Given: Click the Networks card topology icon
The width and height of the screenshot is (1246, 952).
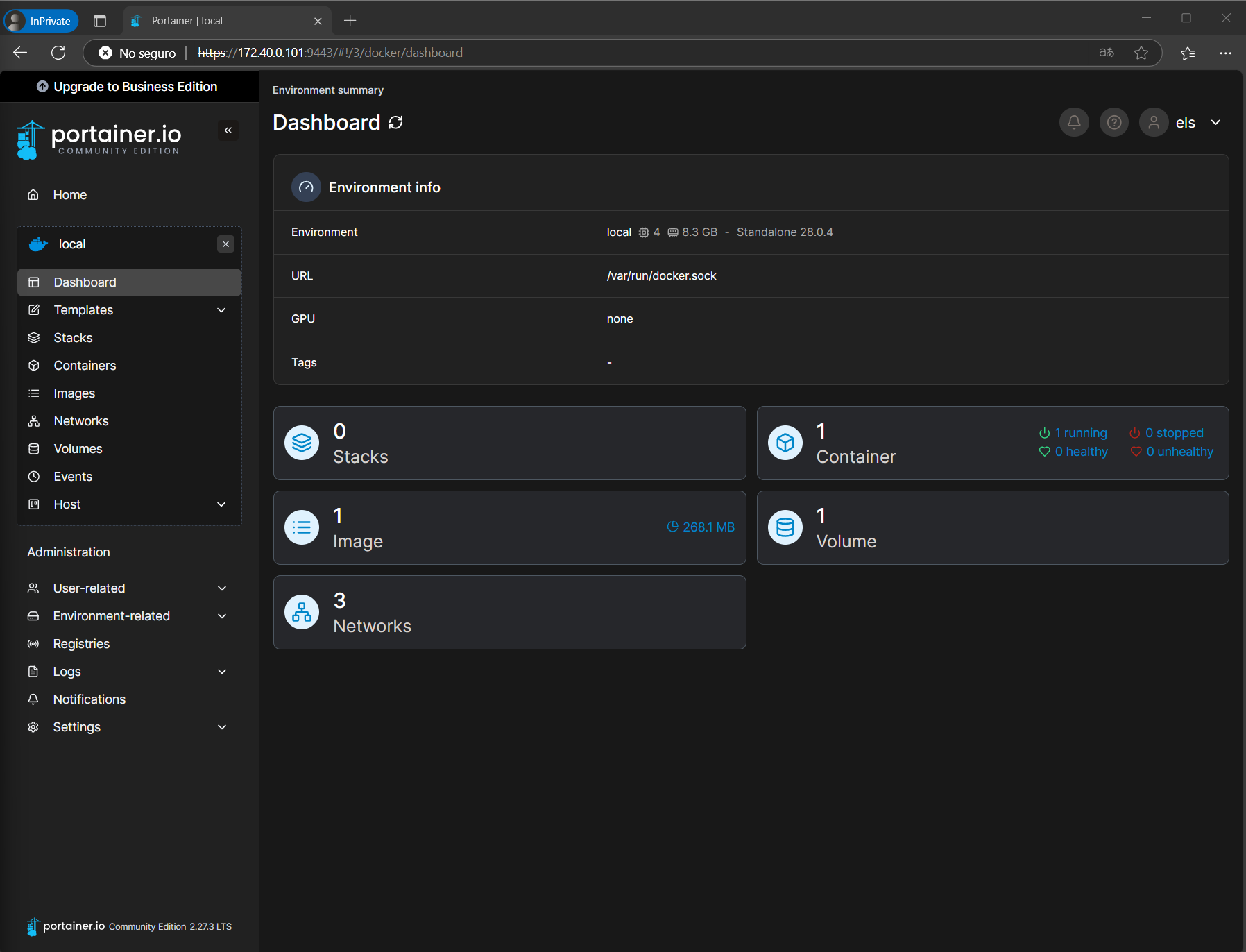Looking at the screenshot, I should [302, 612].
